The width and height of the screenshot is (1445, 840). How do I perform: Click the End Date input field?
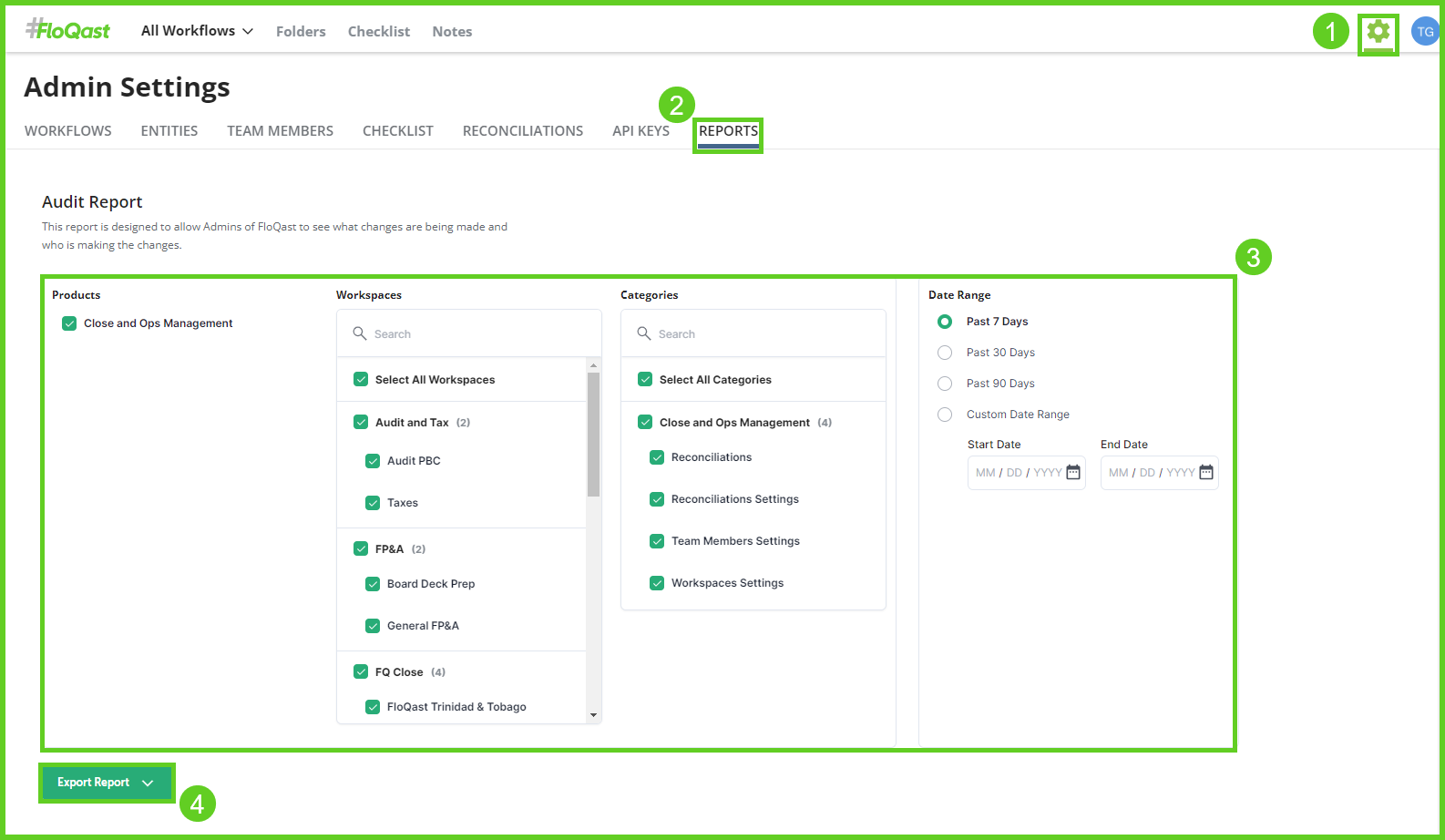click(x=1160, y=473)
